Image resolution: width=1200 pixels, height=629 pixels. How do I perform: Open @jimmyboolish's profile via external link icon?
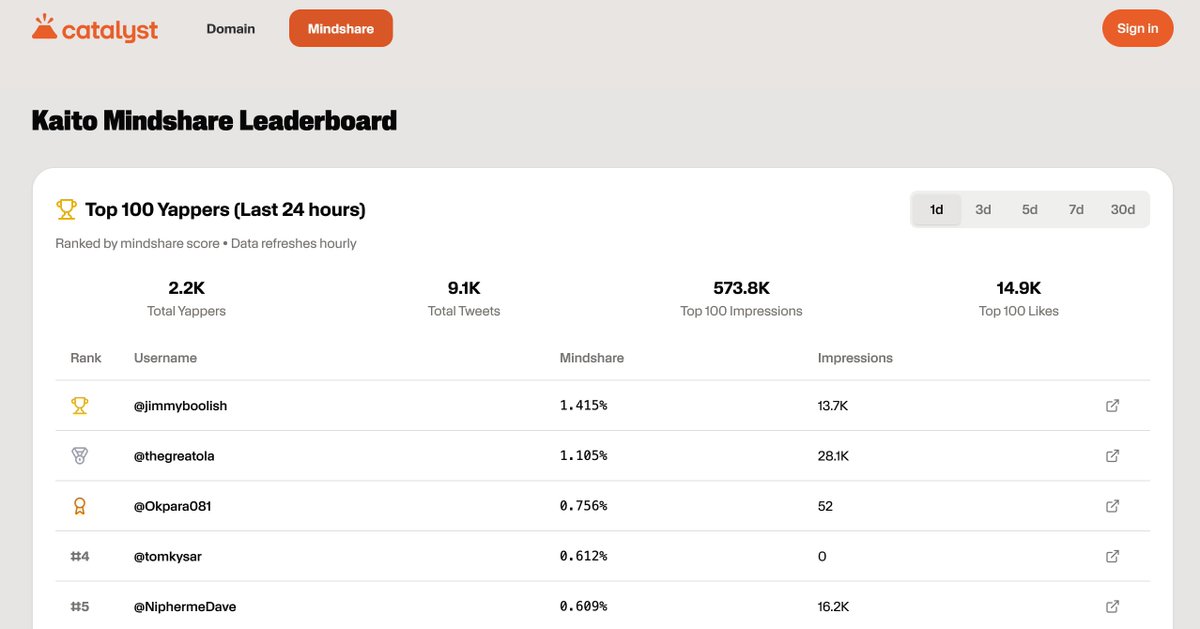[1112, 405]
